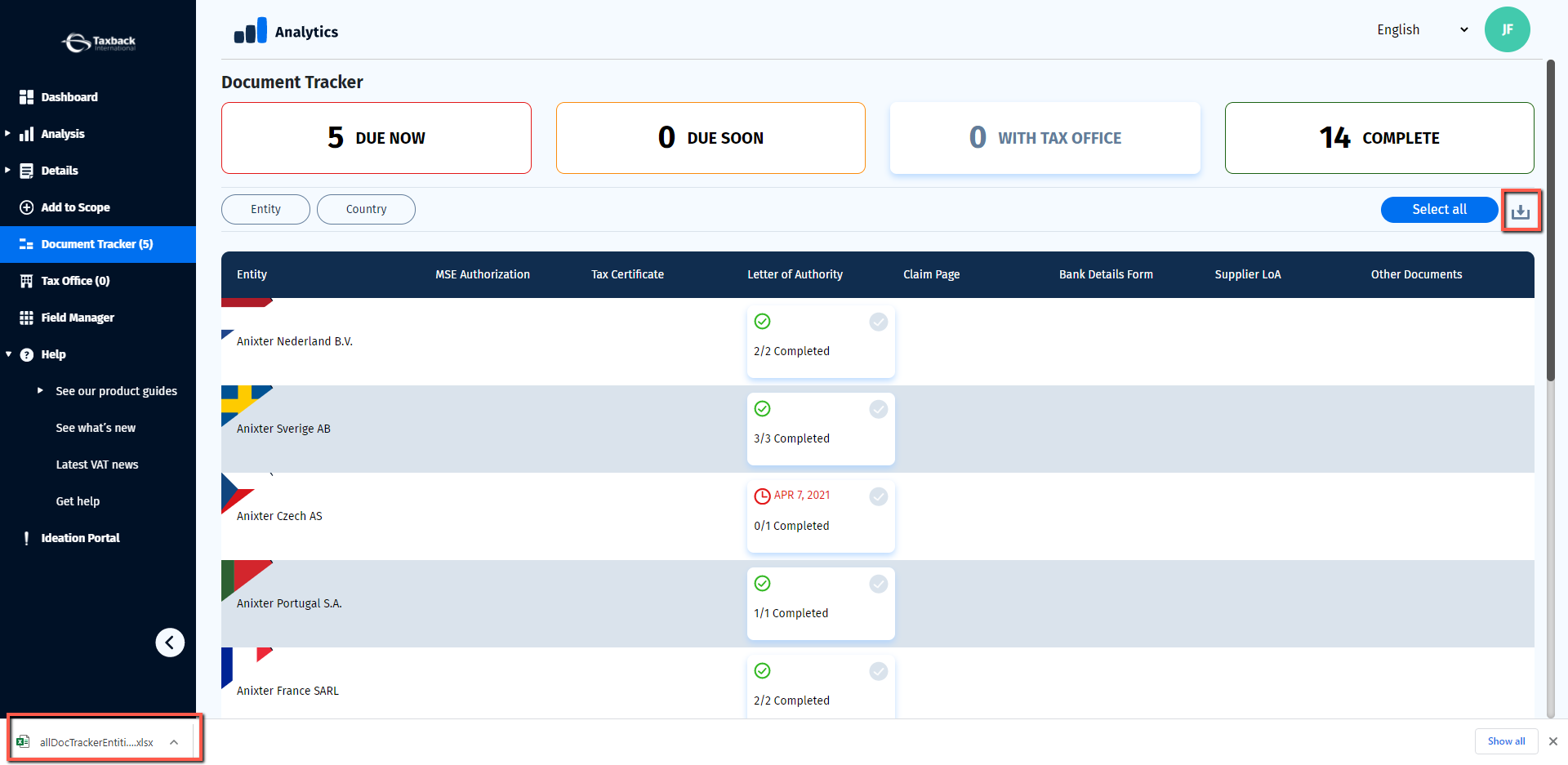Image resolution: width=1568 pixels, height=765 pixels.
Task: Click the Analysis bar chart icon
Action: pyautogui.click(x=27, y=134)
